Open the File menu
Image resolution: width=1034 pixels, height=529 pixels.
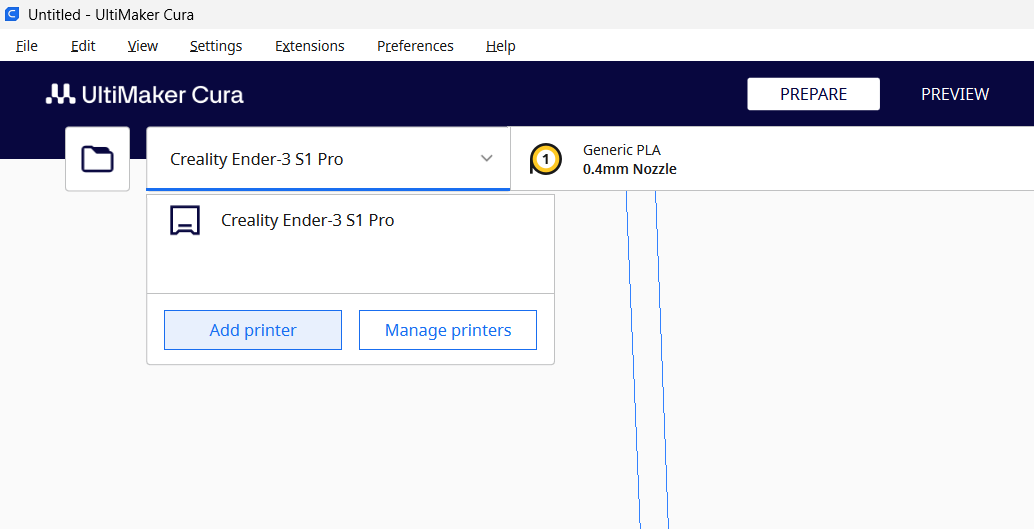coord(27,46)
